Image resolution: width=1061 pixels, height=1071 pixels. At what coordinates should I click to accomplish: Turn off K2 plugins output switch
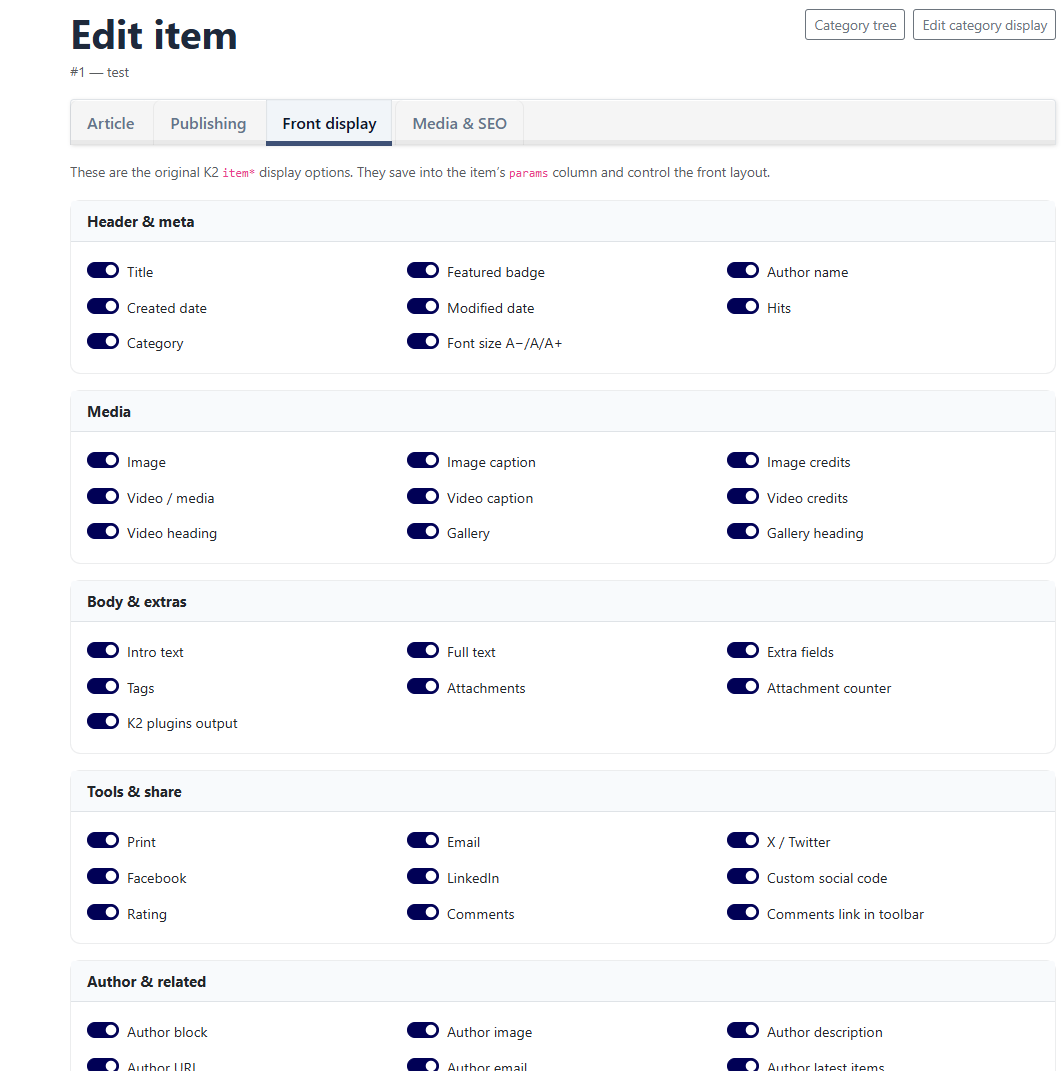click(x=103, y=721)
